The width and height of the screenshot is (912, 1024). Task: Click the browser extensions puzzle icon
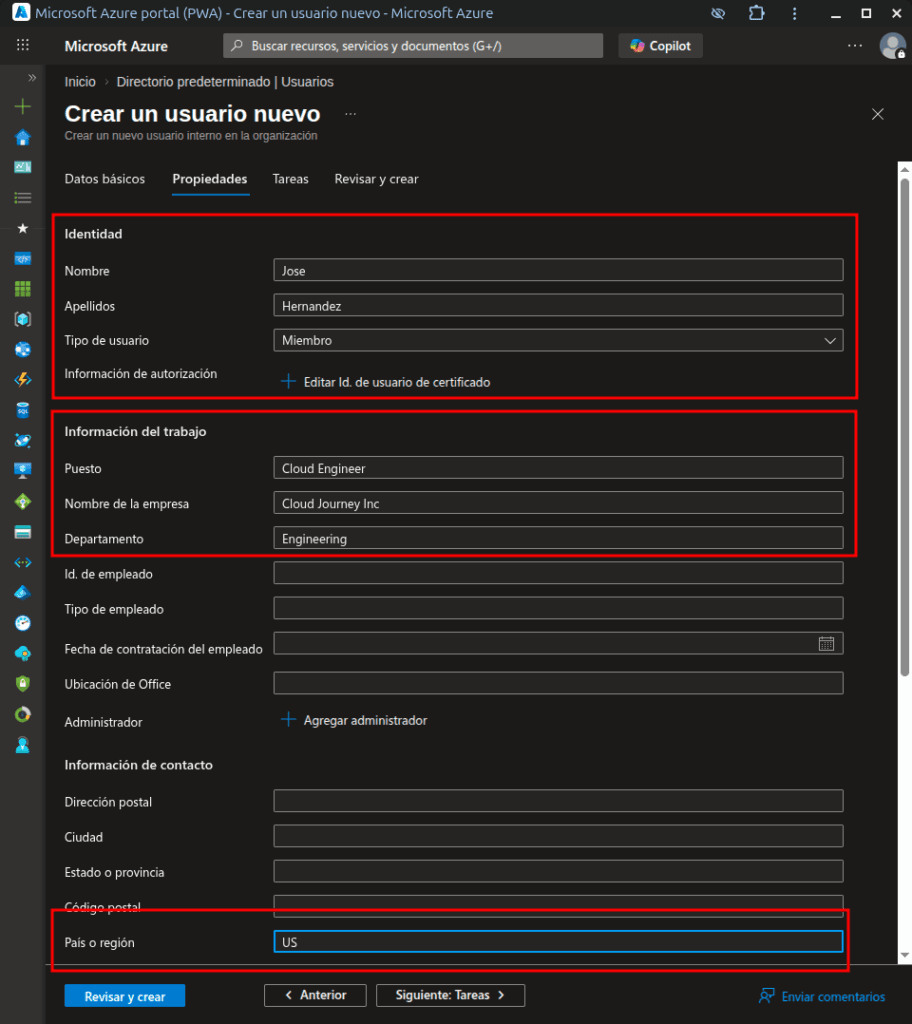(x=756, y=14)
